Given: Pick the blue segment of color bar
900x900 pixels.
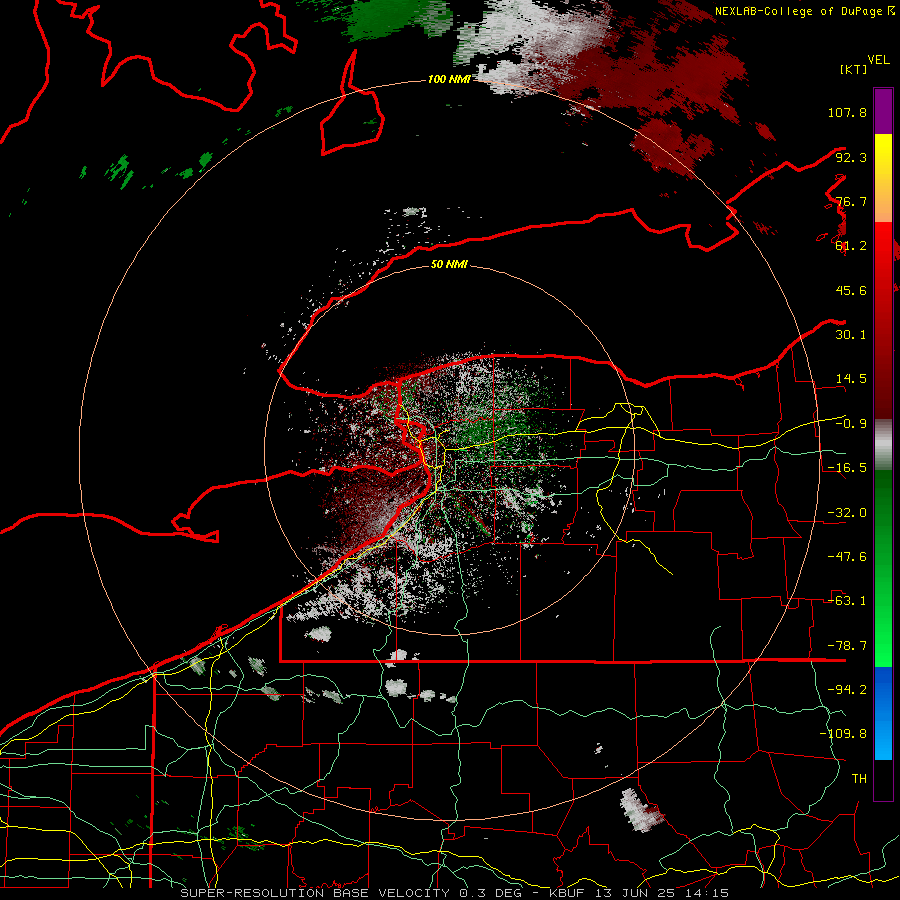Looking at the screenshot, I should click(883, 713).
